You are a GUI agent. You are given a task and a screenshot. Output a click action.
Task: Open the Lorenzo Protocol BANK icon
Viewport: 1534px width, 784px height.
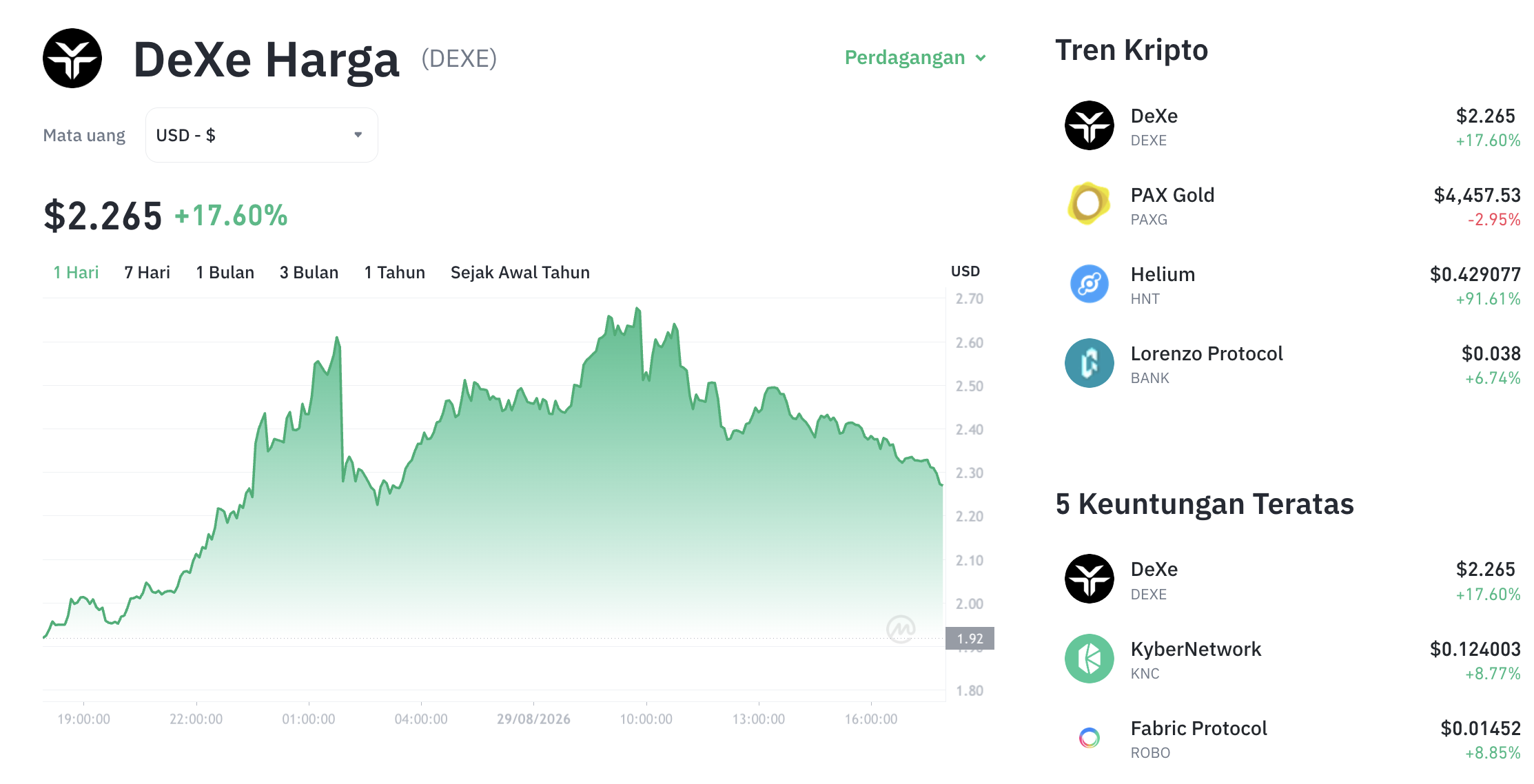(x=1089, y=363)
